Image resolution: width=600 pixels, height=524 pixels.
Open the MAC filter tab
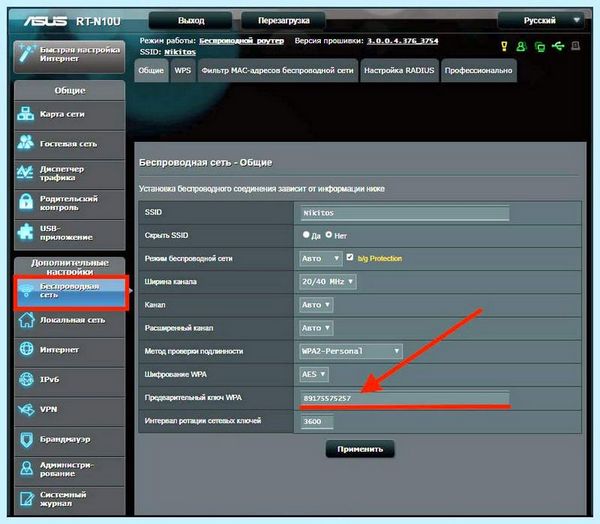coord(277,70)
